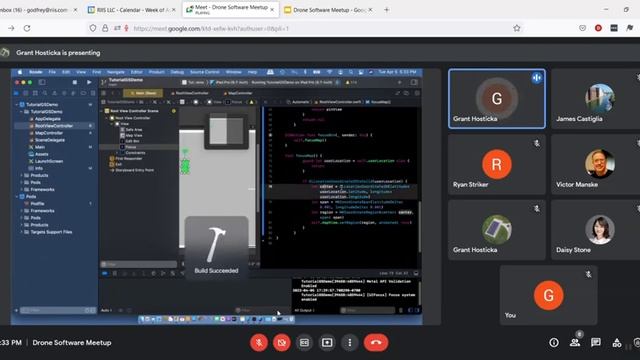Click the Xcode navigator filter field

pyautogui.click(x=57, y=311)
